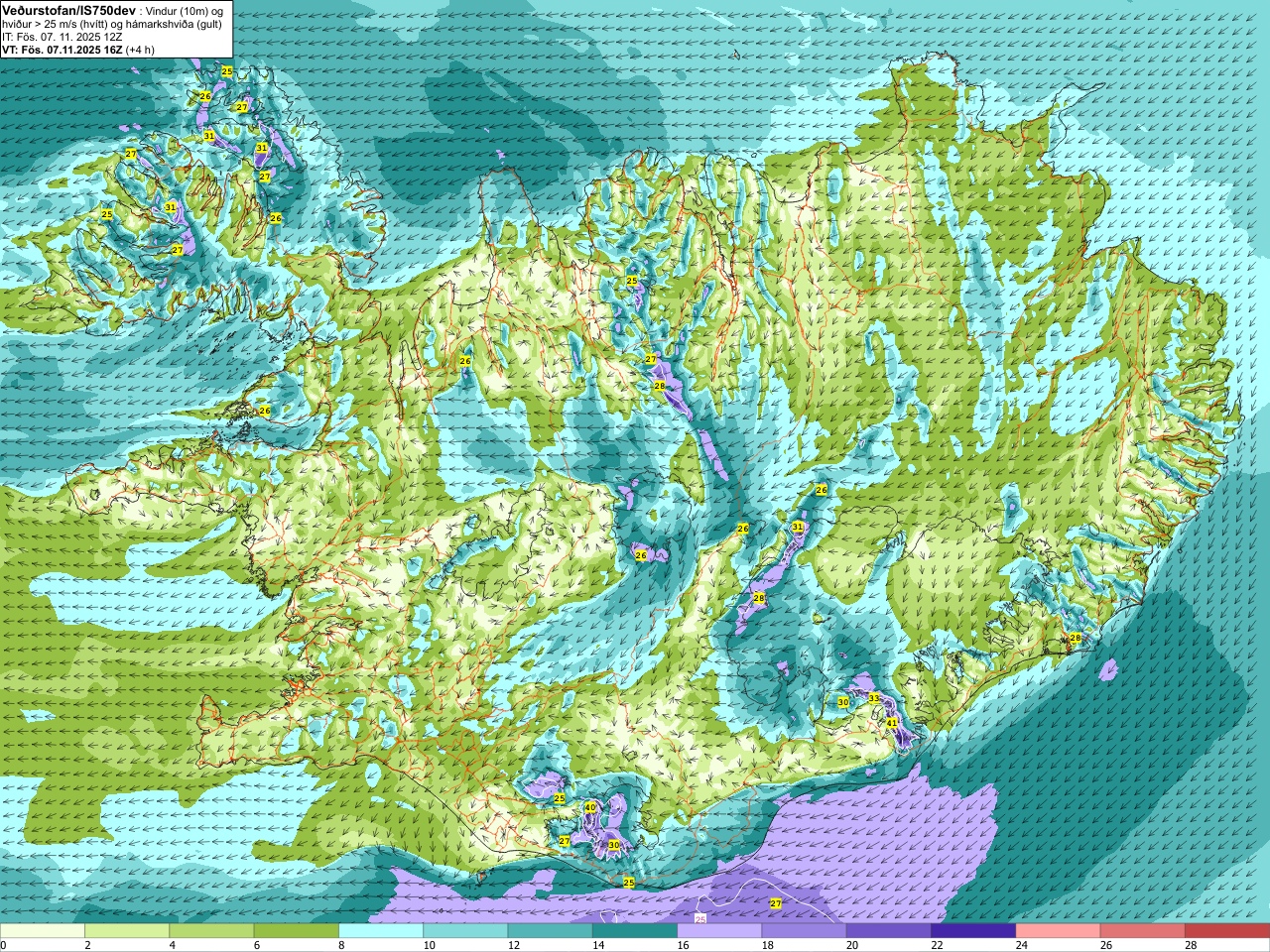1270x952 pixels.
Task: Click the legend scale number 16
Action: (x=683, y=945)
